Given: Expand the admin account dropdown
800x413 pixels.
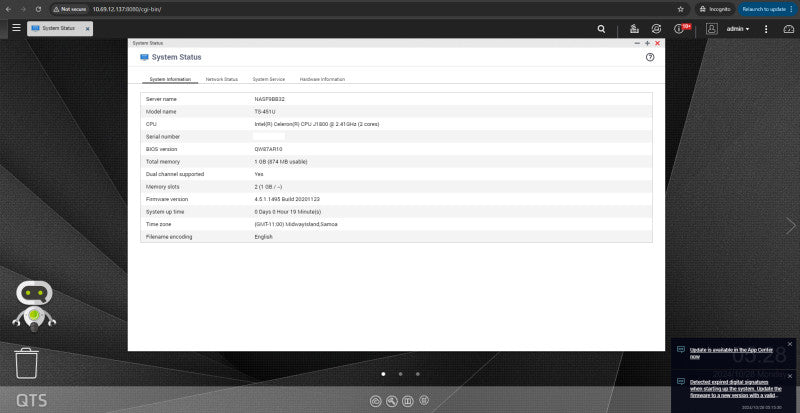Looking at the screenshot, I should click(x=738, y=29).
